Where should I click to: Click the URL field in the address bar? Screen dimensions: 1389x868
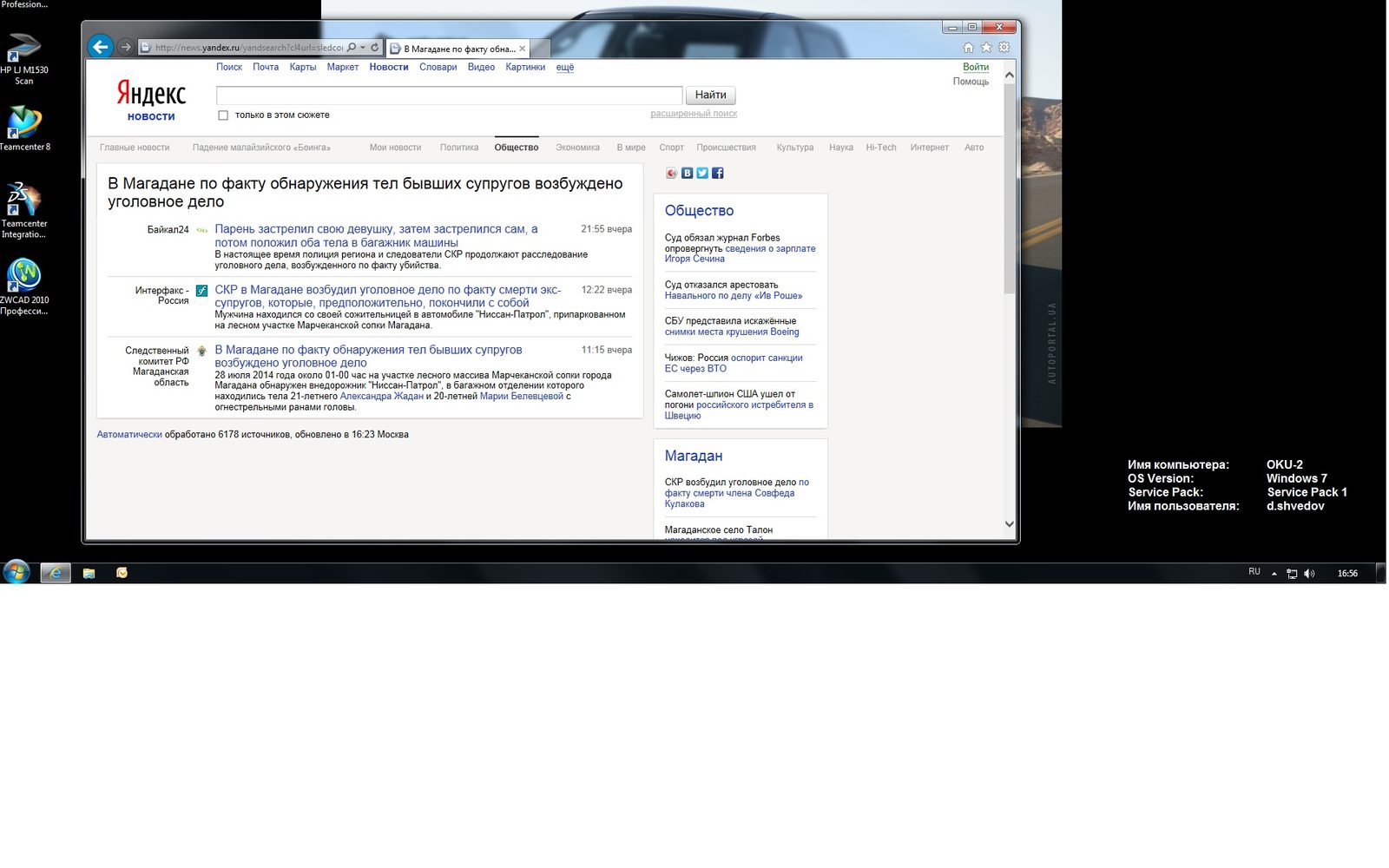click(249, 48)
